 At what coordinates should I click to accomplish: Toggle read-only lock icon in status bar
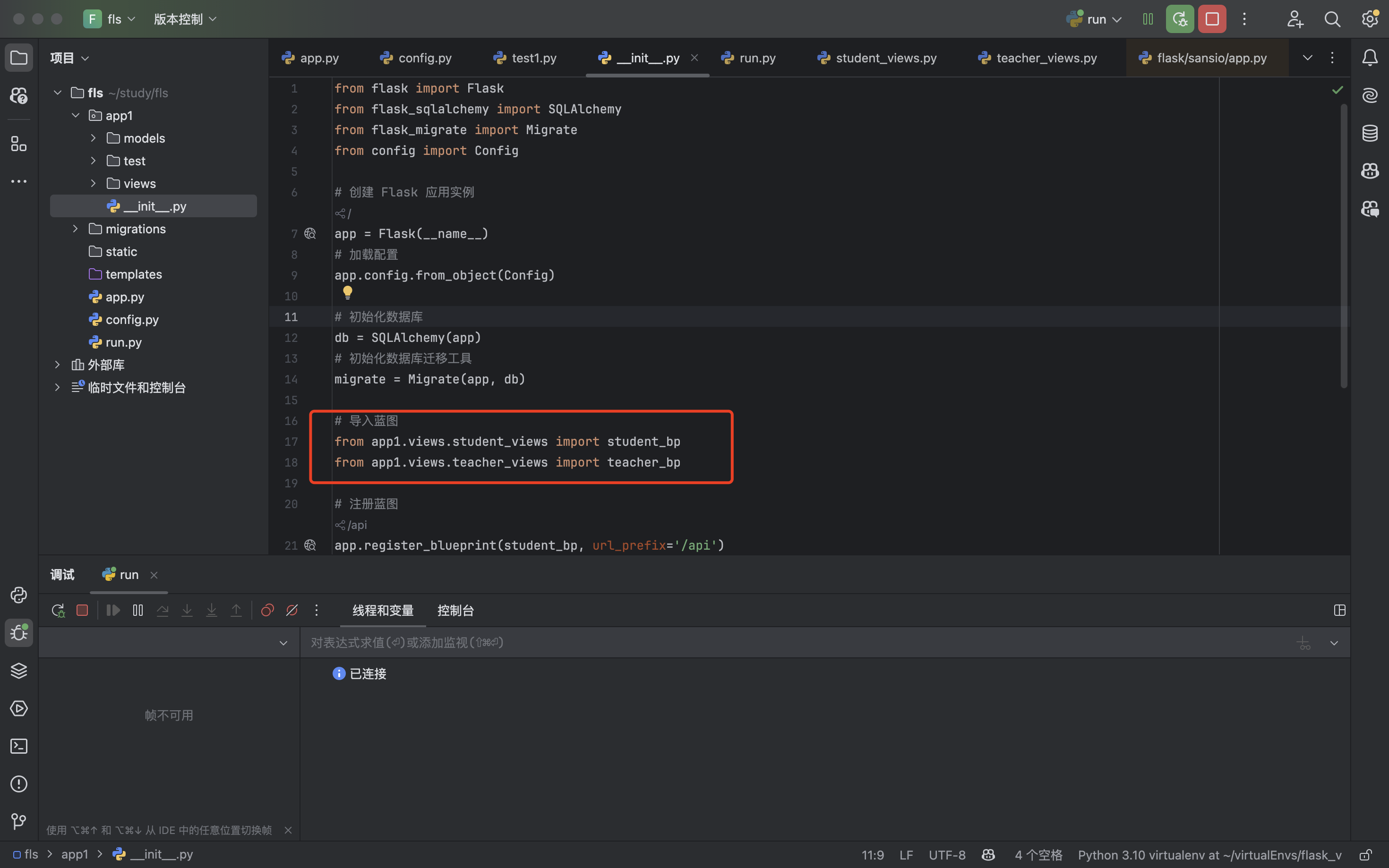(1366, 855)
